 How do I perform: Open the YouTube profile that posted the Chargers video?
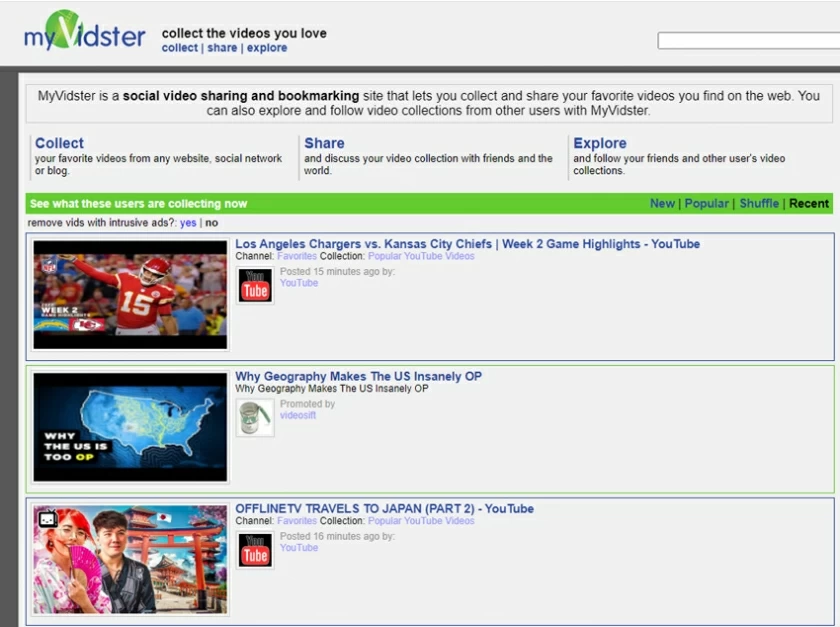point(298,283)
